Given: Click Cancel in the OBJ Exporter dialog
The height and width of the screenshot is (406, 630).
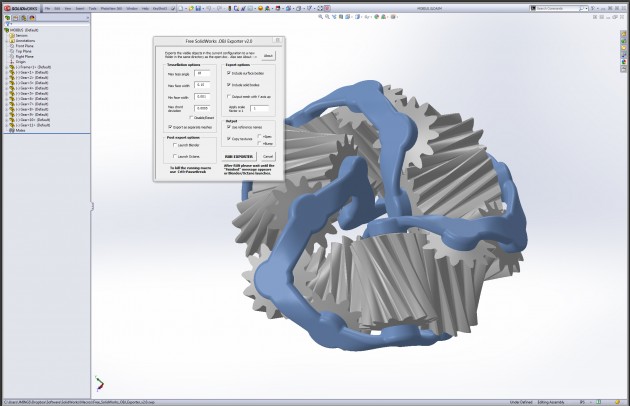Looking at the screenshot, I should pyautogui.click(x=268, y=156).
